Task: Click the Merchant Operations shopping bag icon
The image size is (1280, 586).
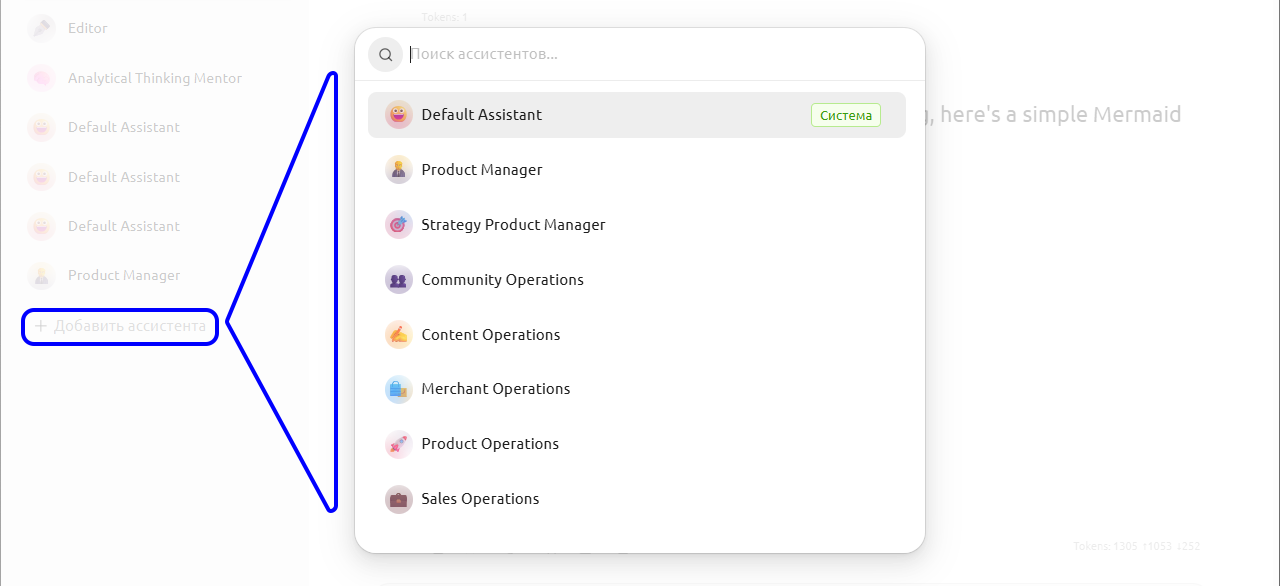Action: pyautogui.click(x=398, y=389)
